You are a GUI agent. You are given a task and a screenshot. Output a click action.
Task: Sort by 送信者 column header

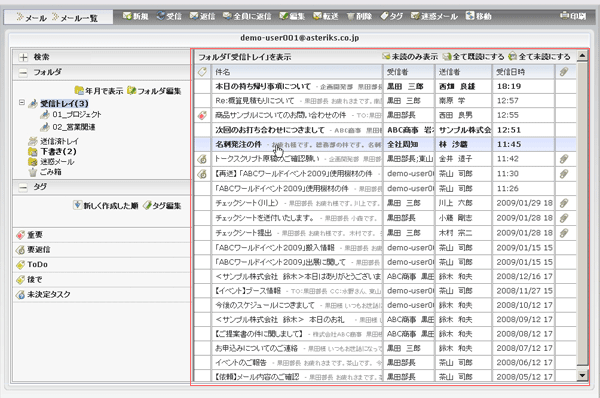pyautogui.click(x=463, y=72)
